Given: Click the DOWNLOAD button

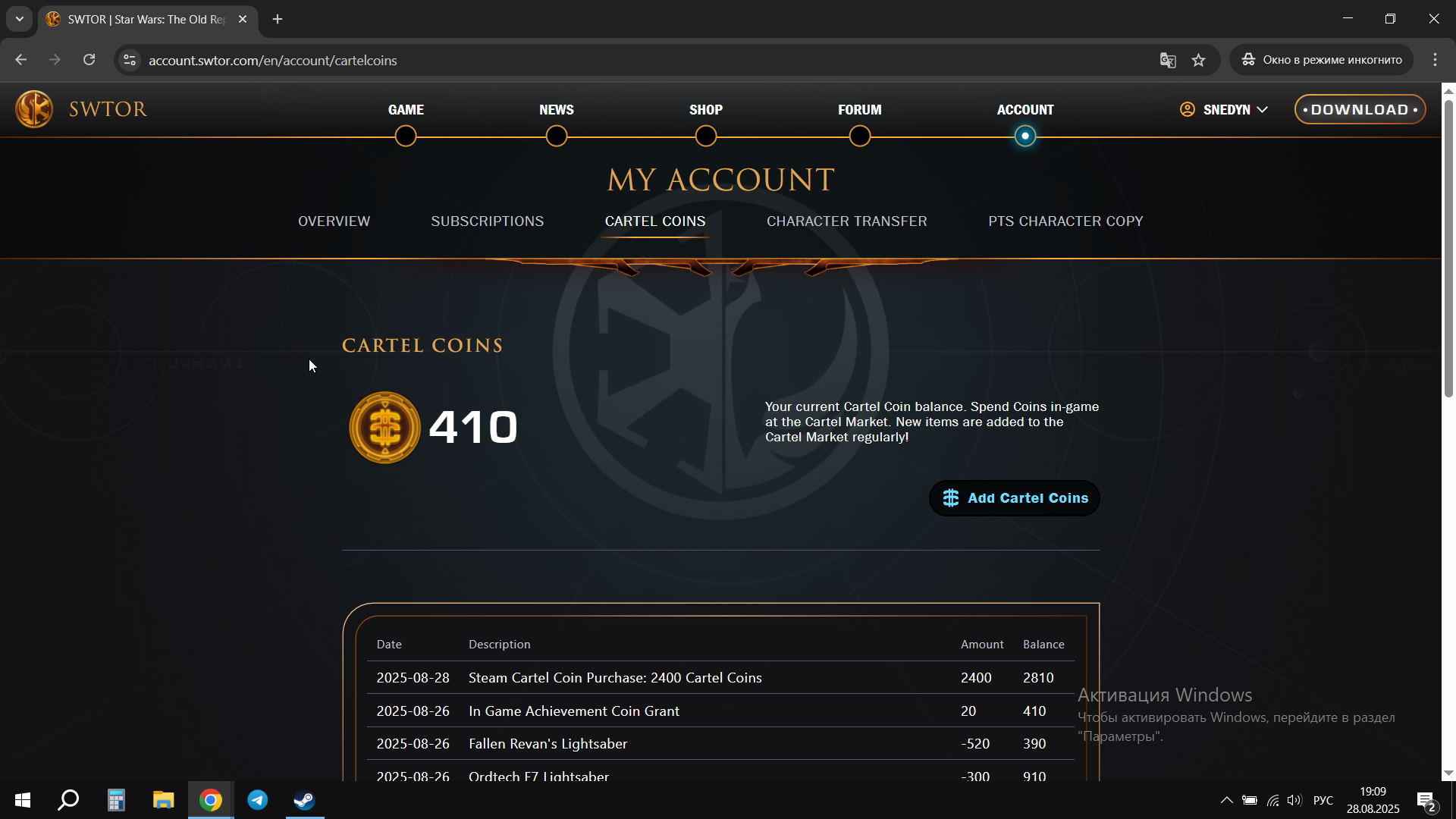Looking at the screenshot, I should click(x=1360, y=110).
